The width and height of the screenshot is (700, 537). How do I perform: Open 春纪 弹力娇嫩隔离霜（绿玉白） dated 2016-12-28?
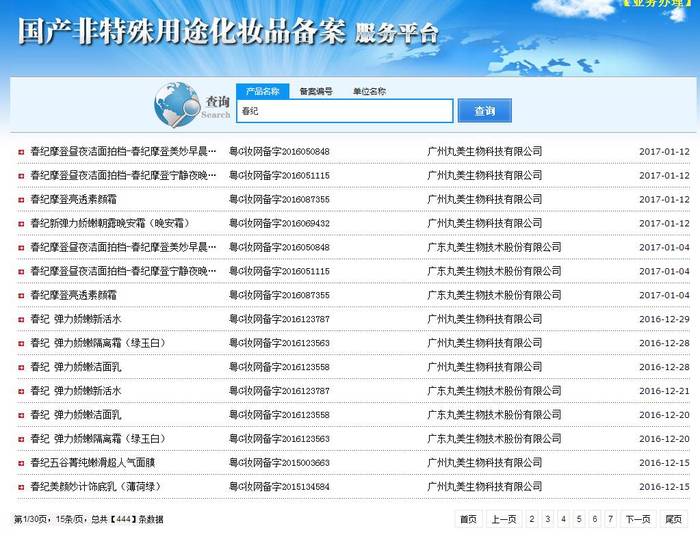[98, 343]
